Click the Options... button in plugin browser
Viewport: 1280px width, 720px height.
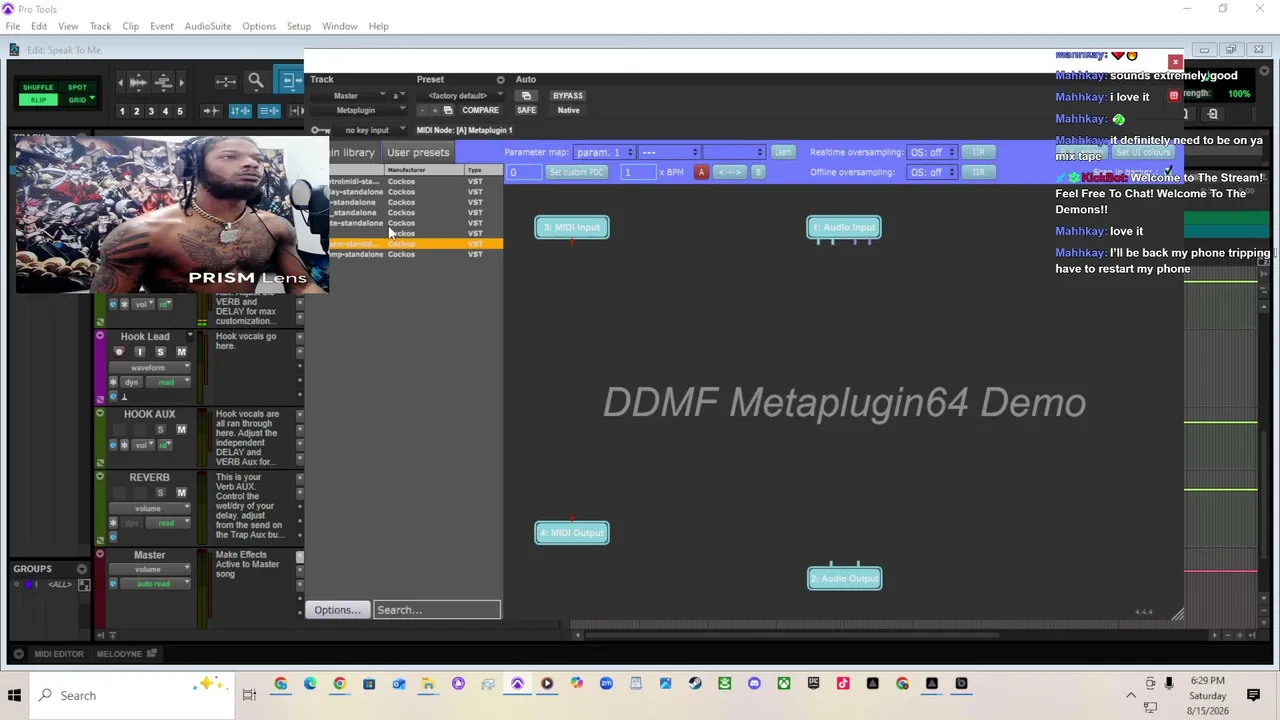tap(337, 610)
